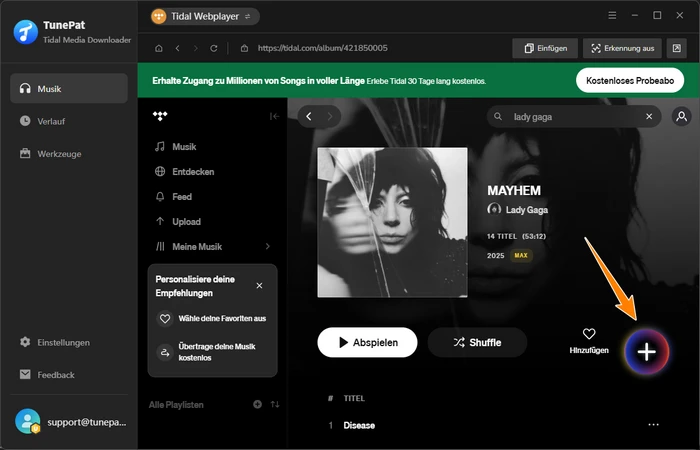Go to browser home page icon
Screen dimensions: 700x450
(x=158, y=48)
